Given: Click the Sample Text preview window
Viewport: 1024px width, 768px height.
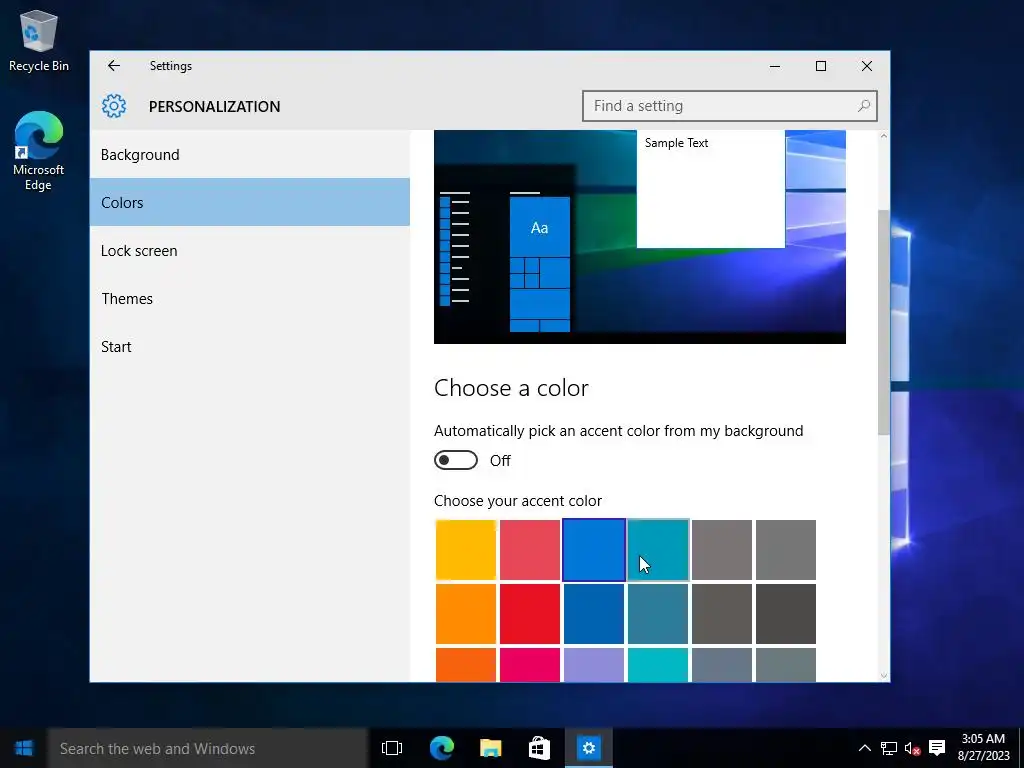Looking at the screenshot, I should 711,189.
